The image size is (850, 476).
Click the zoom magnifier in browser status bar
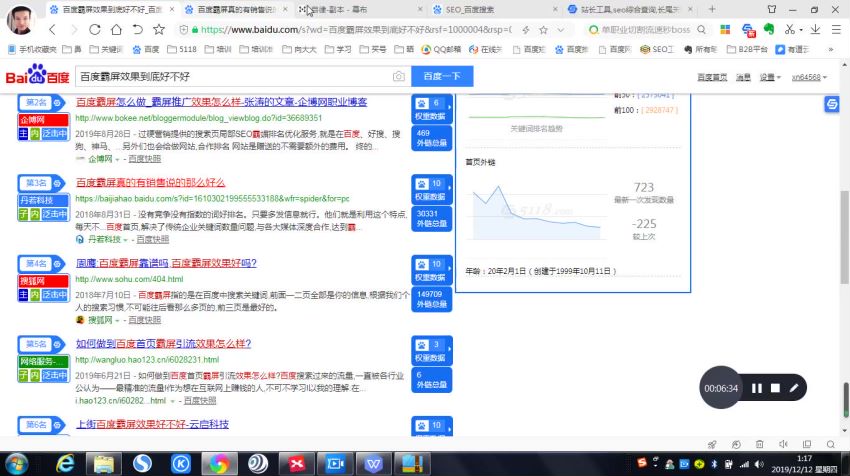click(830, 445)
